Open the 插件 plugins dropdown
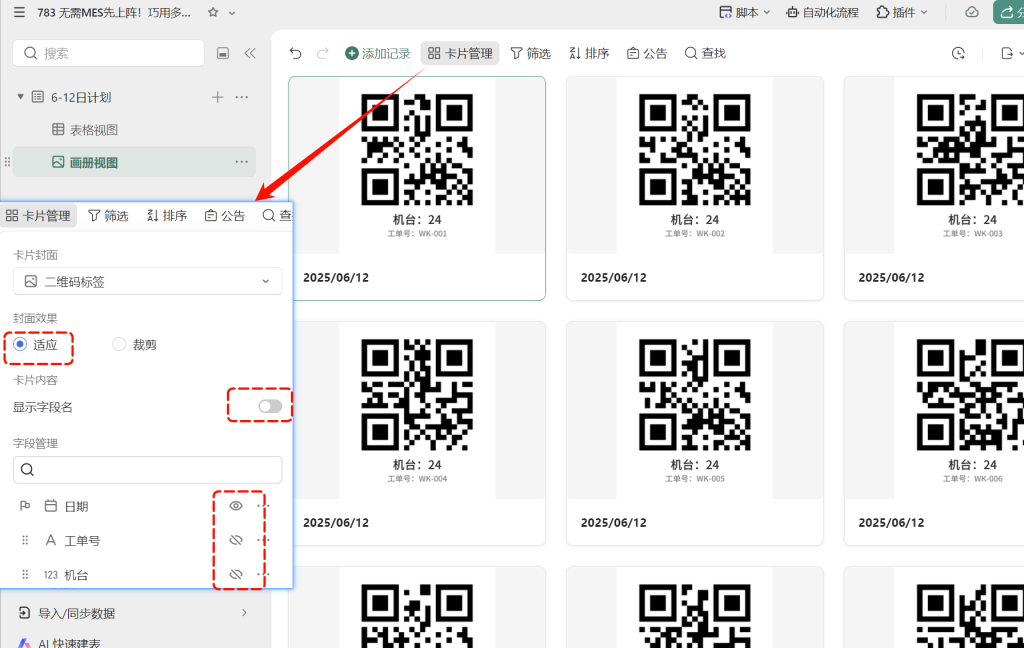1024x648 pixels. 902,12
